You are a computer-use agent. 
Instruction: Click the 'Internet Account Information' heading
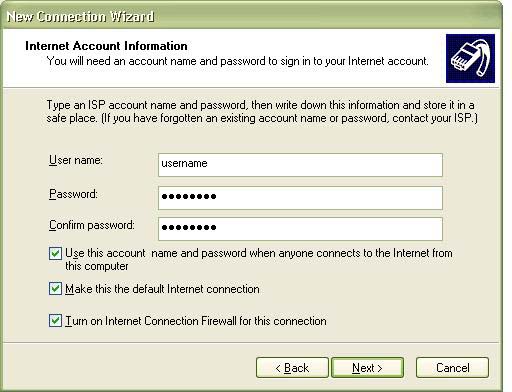106,46
